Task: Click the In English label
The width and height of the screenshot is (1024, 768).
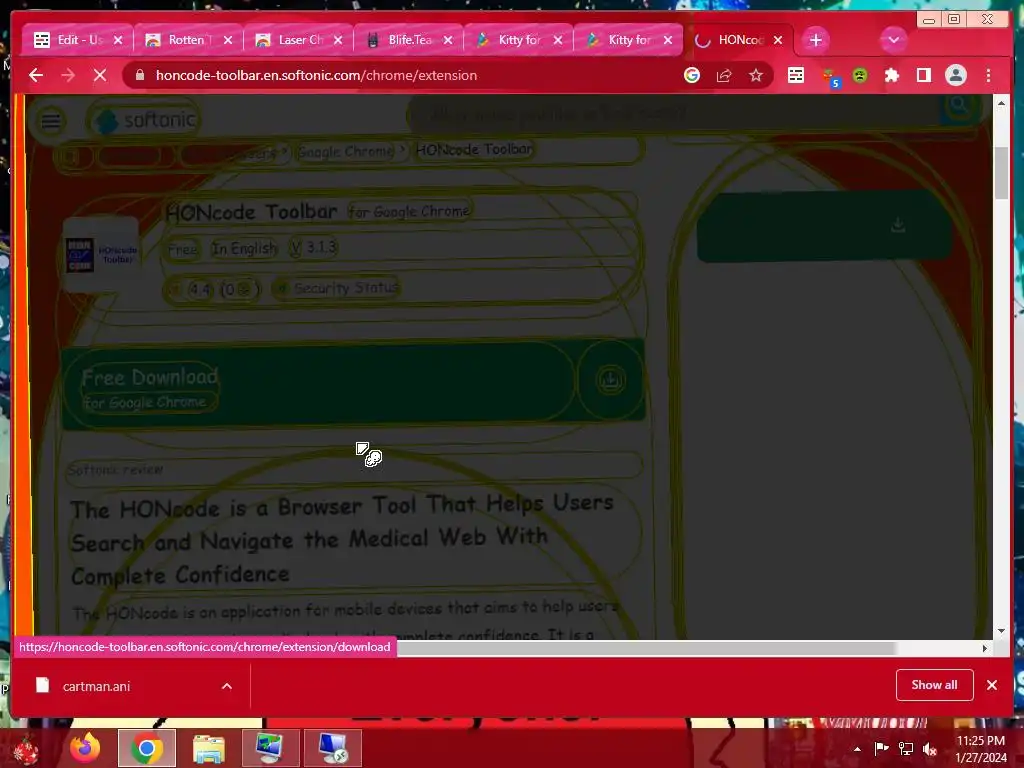Action: [x=244, y=249]
